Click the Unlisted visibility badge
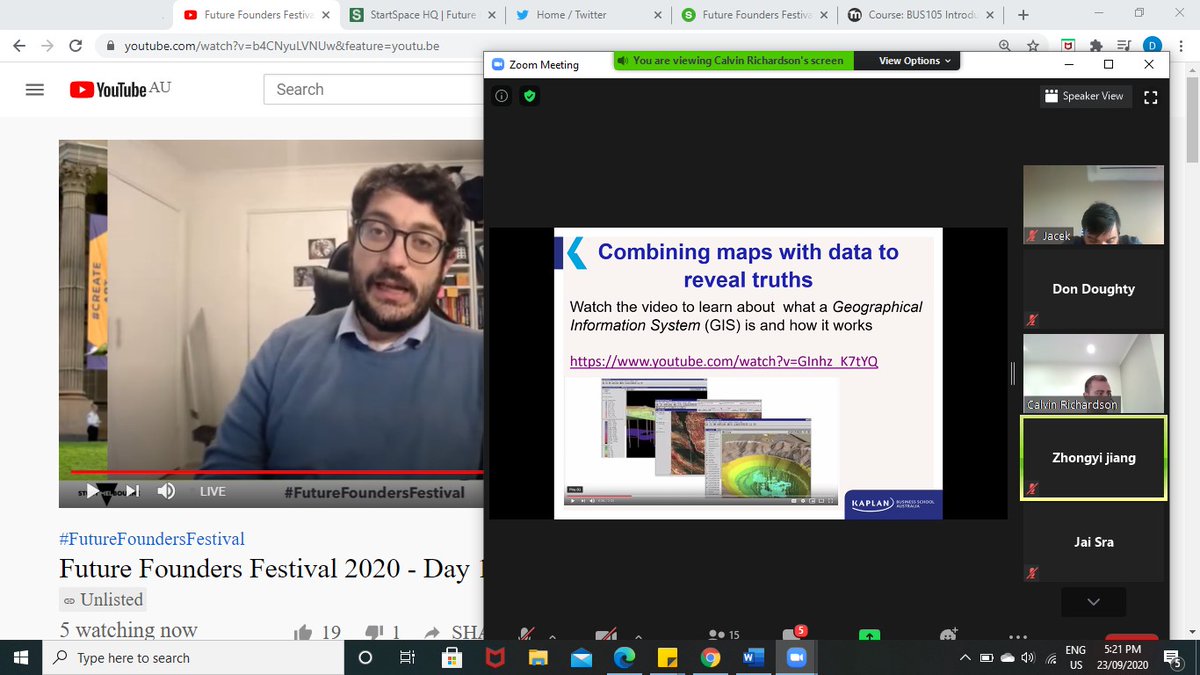This screenshot has height=675, width=1200. 102,600
